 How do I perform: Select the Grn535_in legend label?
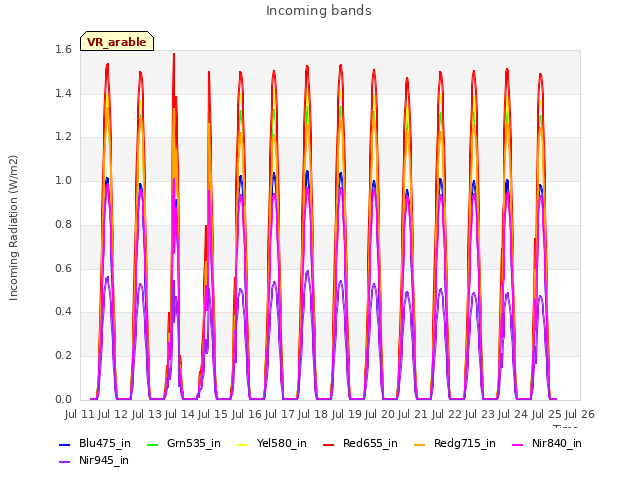coord(194,444)
